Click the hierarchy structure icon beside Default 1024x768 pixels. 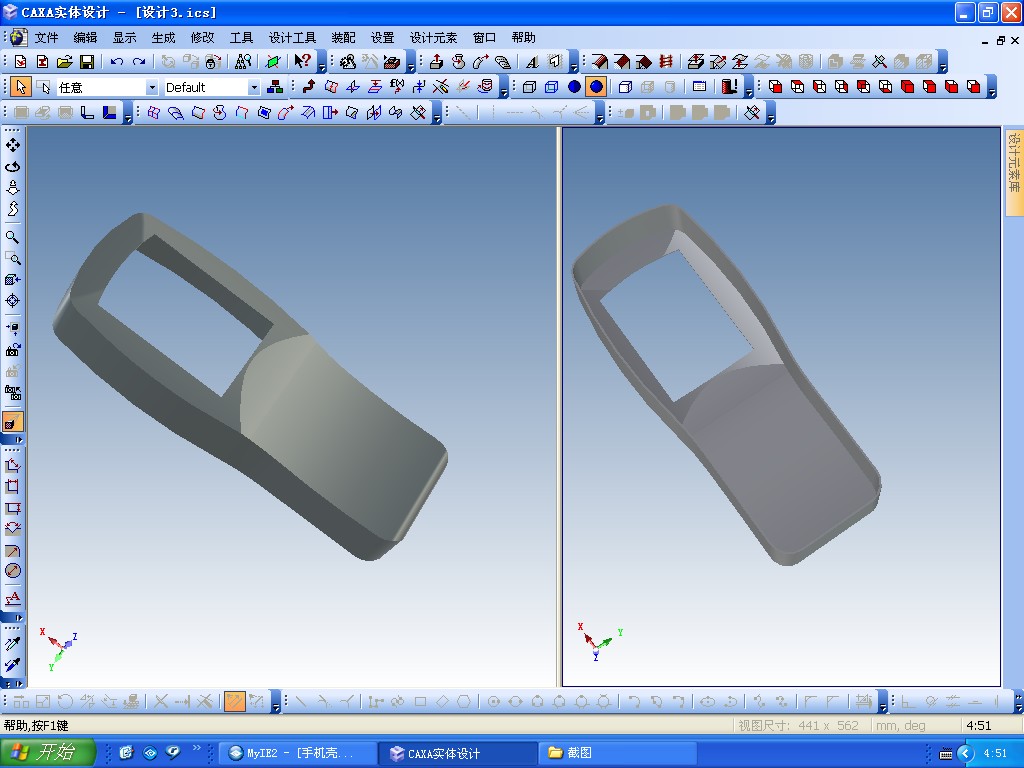[x=275, y=87]
